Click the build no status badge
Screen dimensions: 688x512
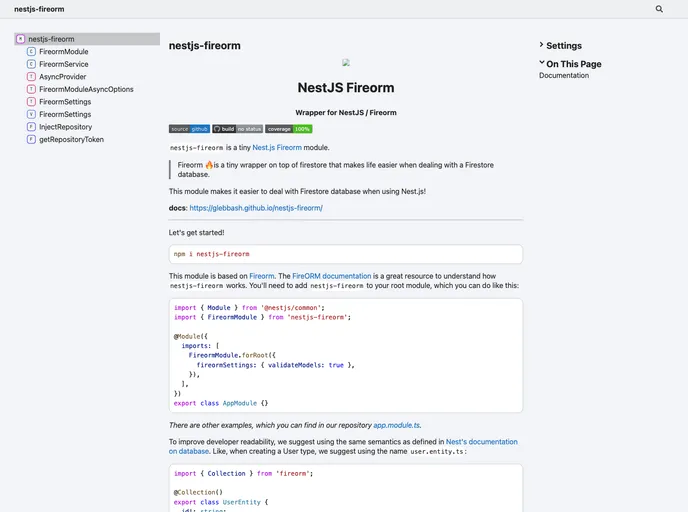coord(237,129)
